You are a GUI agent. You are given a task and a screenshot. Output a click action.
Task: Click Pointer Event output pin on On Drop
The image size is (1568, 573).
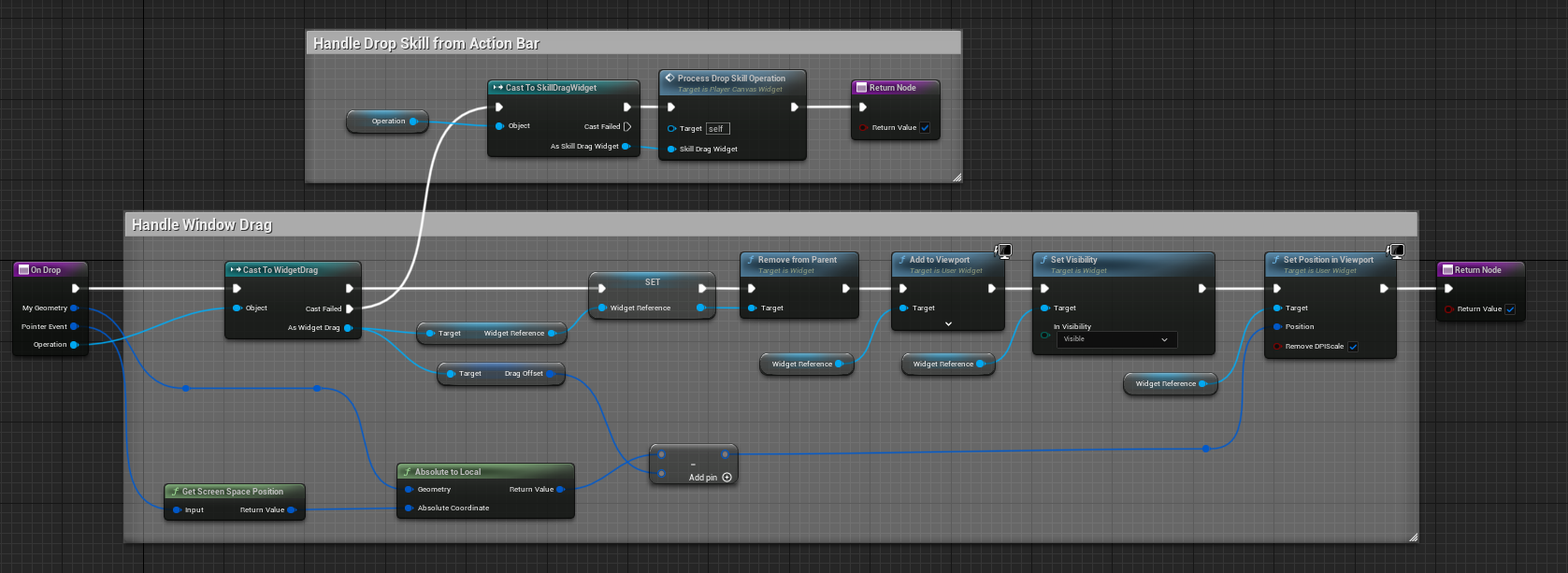[74, 326]
